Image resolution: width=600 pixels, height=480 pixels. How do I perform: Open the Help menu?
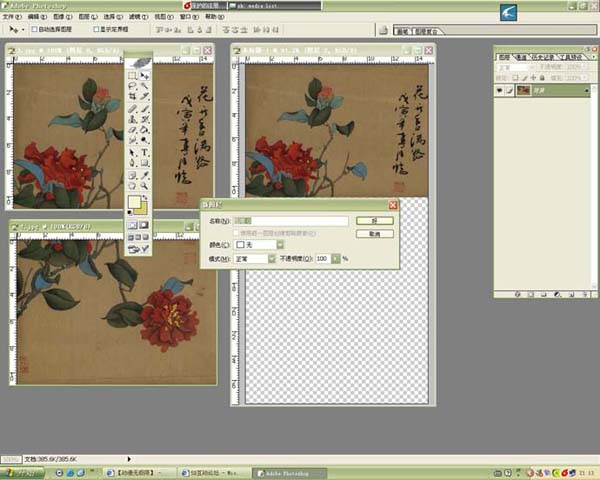(215, 17)
